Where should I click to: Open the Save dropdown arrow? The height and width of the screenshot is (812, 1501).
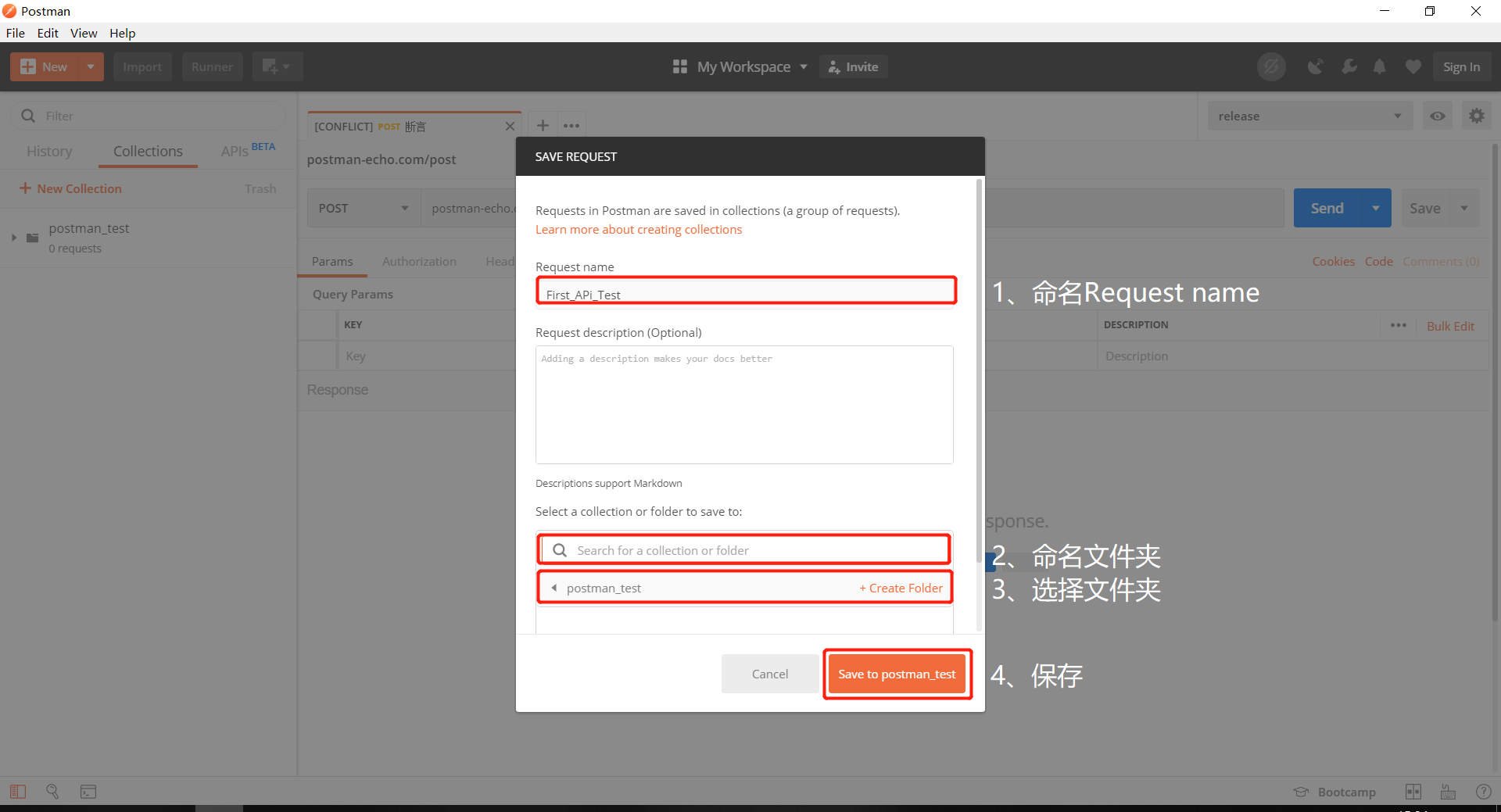1464,209
